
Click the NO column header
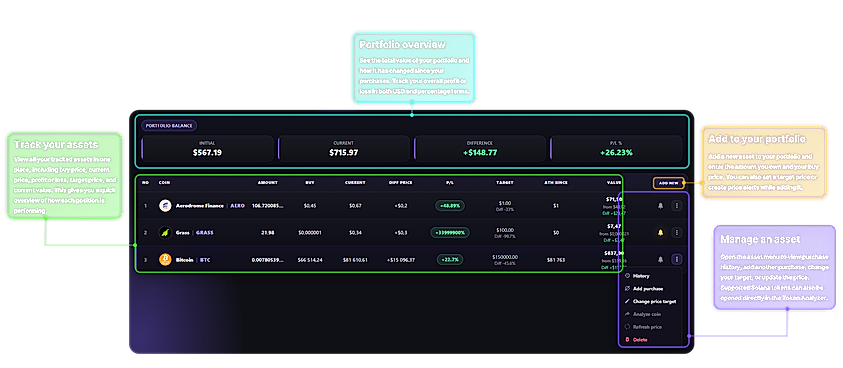tap(145, 183)
